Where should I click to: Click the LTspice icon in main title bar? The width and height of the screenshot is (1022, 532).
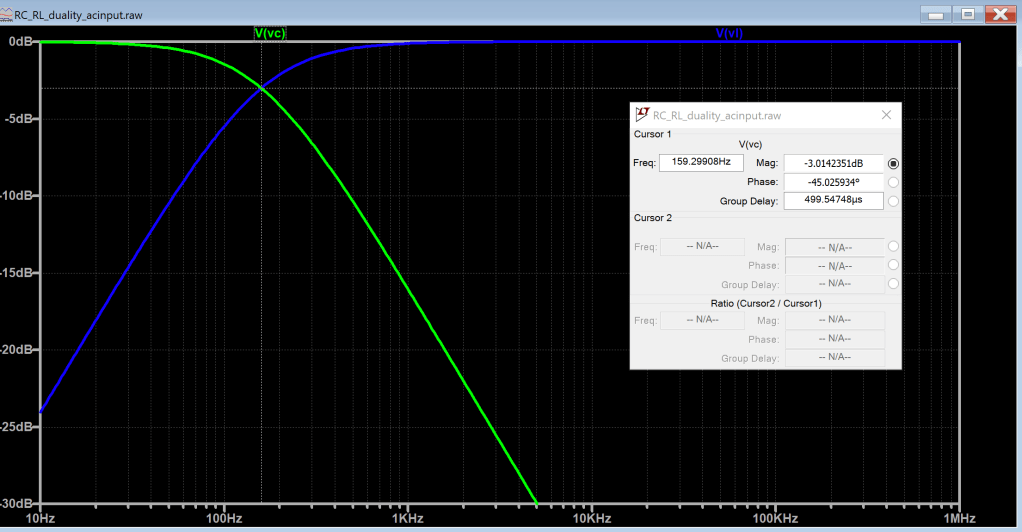pyautogui.click(x=7, y=14)
